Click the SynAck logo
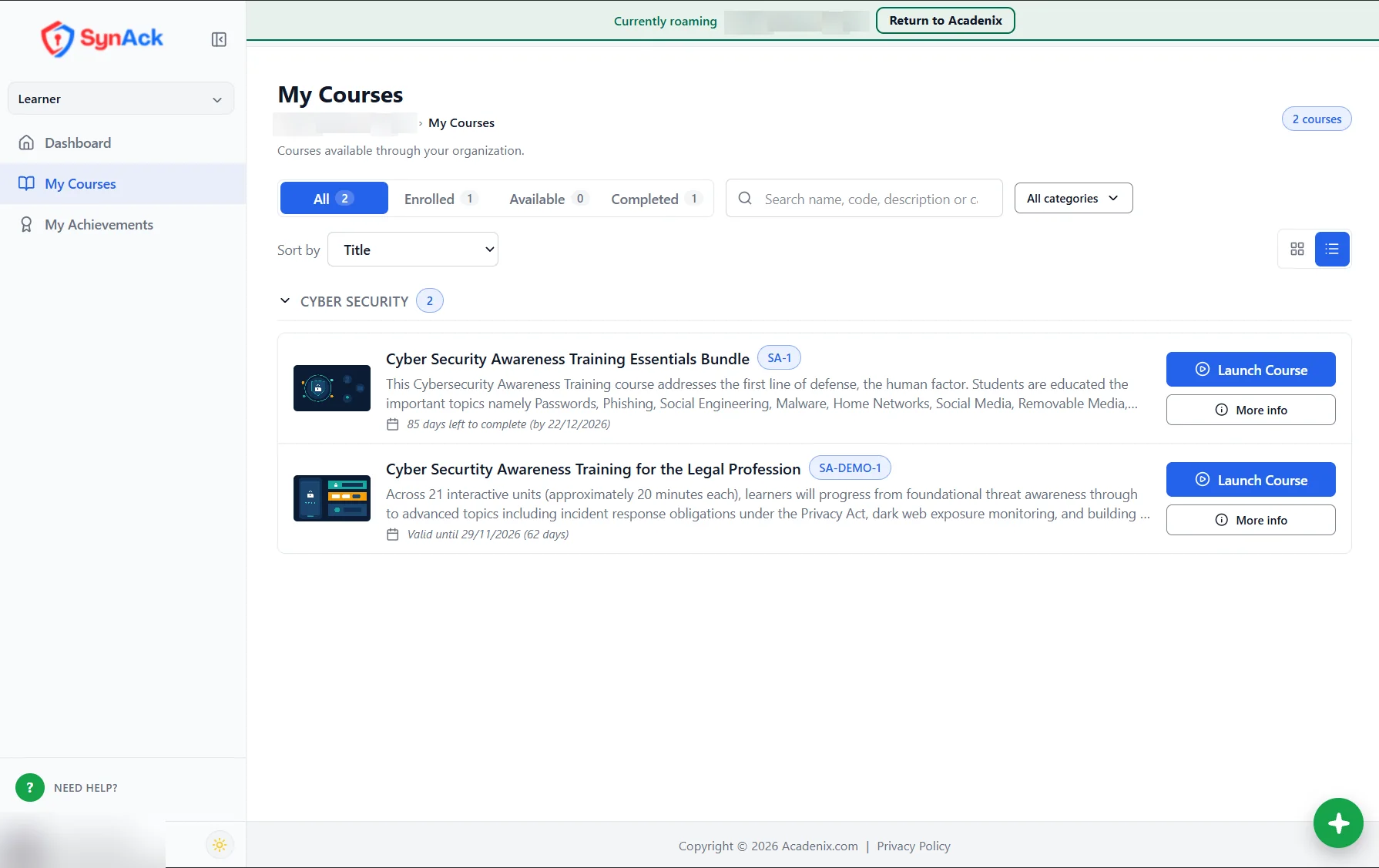The height and width of the screenshot is (868, 1379). (102, 39)
